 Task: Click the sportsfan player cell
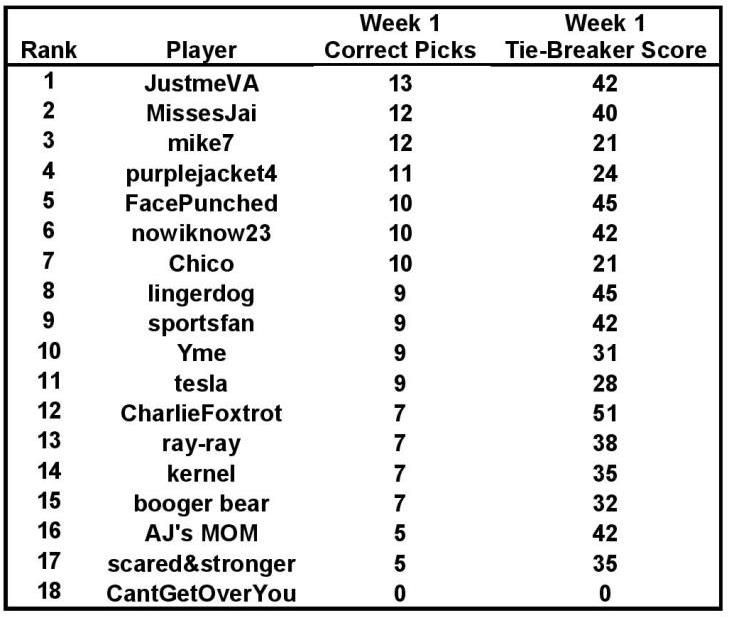201,324
